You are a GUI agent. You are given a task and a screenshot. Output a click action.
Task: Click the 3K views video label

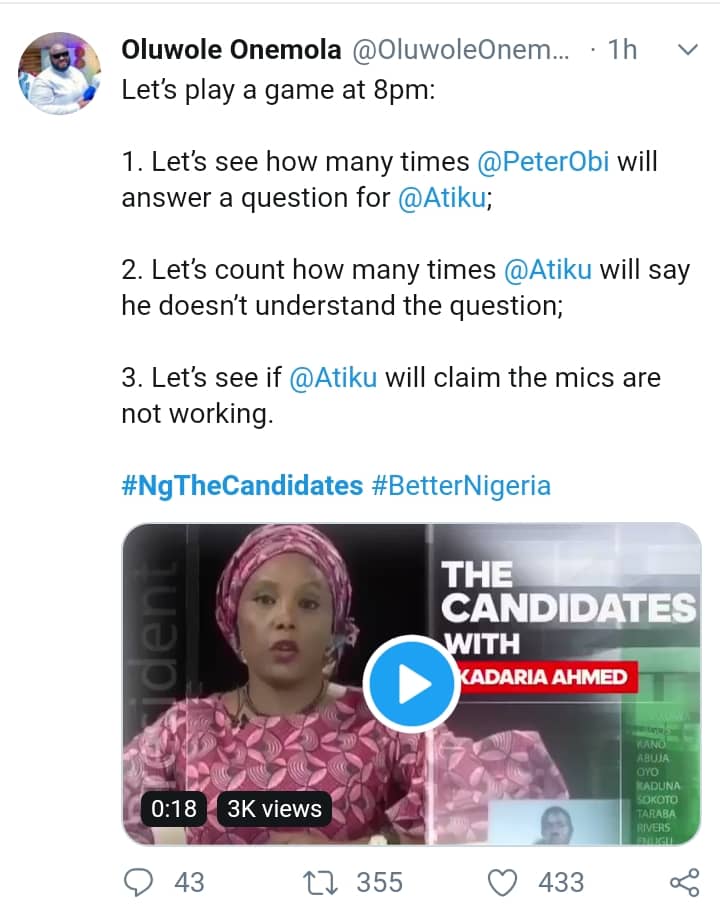click(275, 808)
